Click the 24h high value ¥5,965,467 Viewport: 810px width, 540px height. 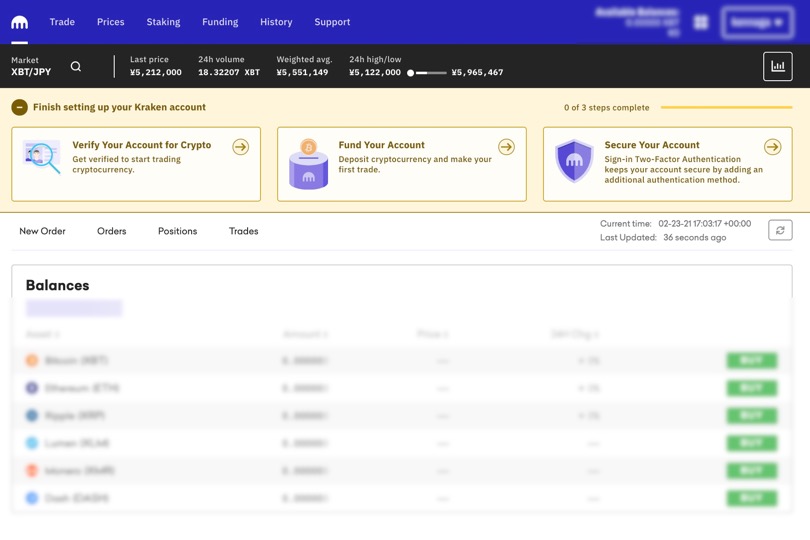point(477,72)
